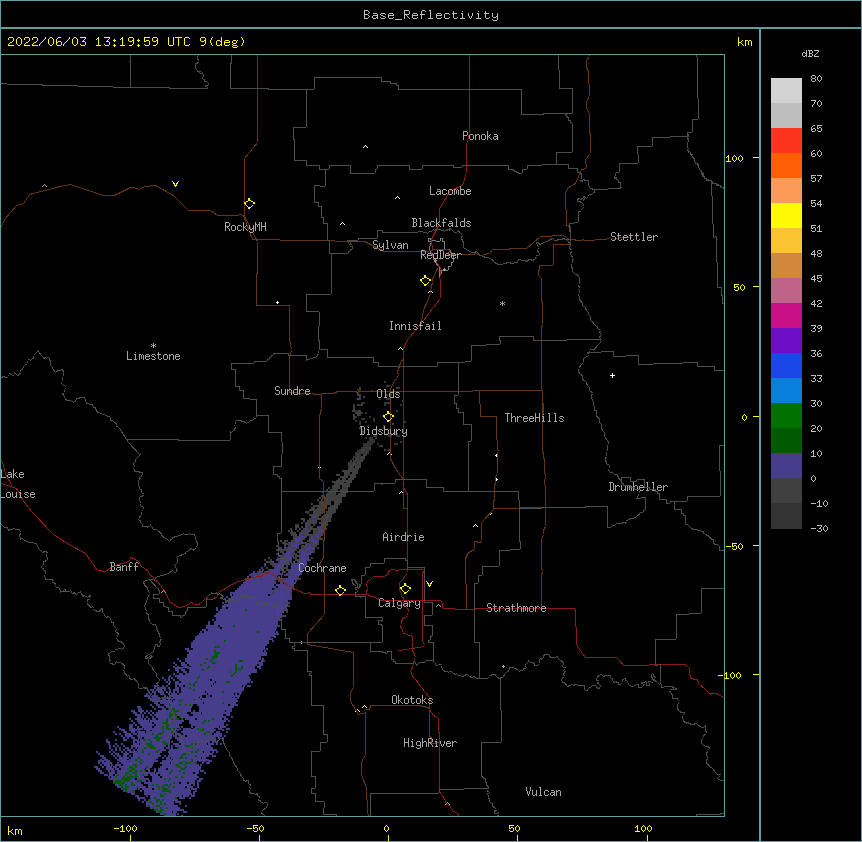Click the white asterisk east of Innisfail
This screenshot has width=862, height=842.
[x=502, y=303]
